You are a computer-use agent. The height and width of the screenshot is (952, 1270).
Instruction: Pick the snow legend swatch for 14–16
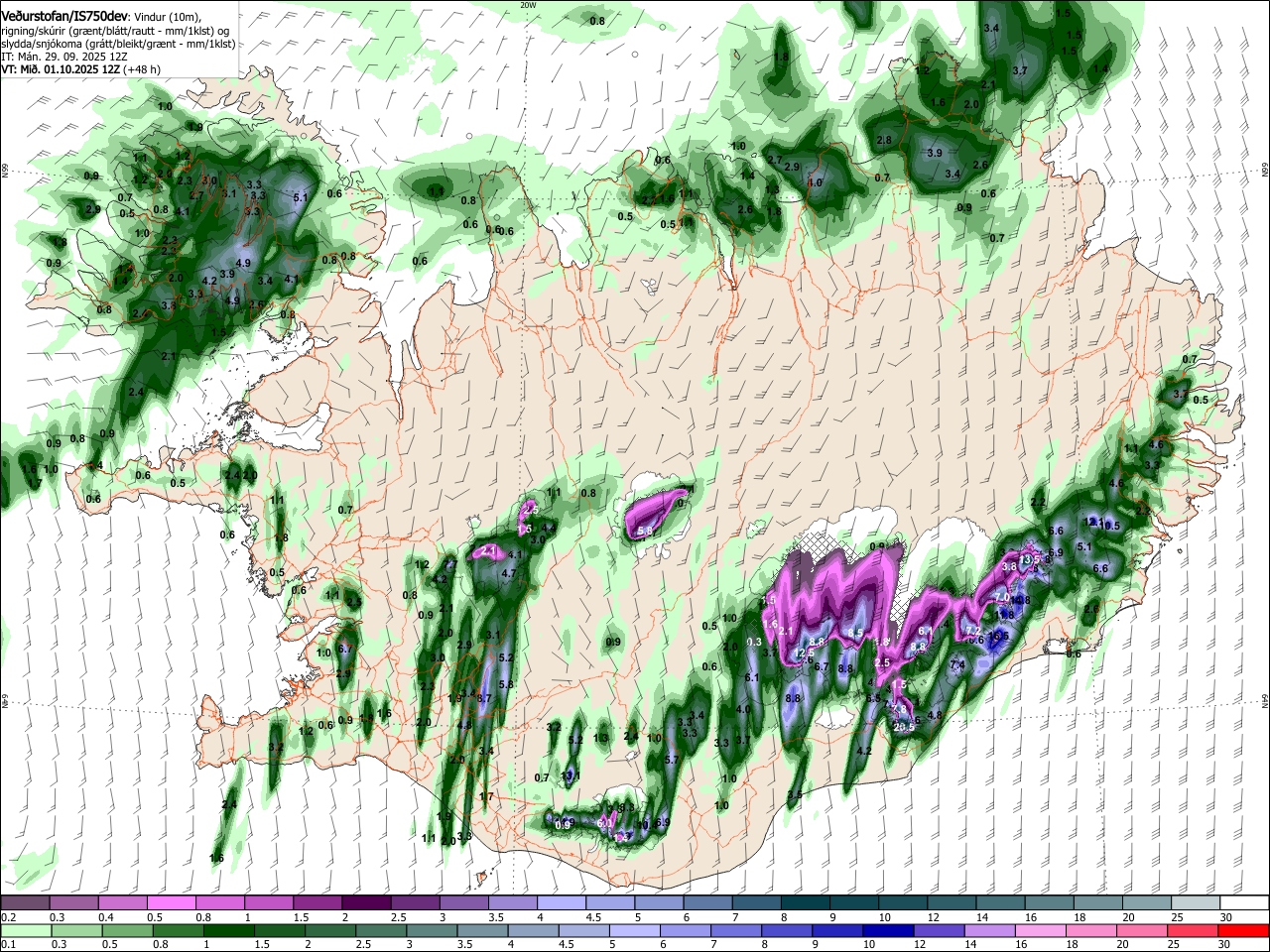point(998,903)
